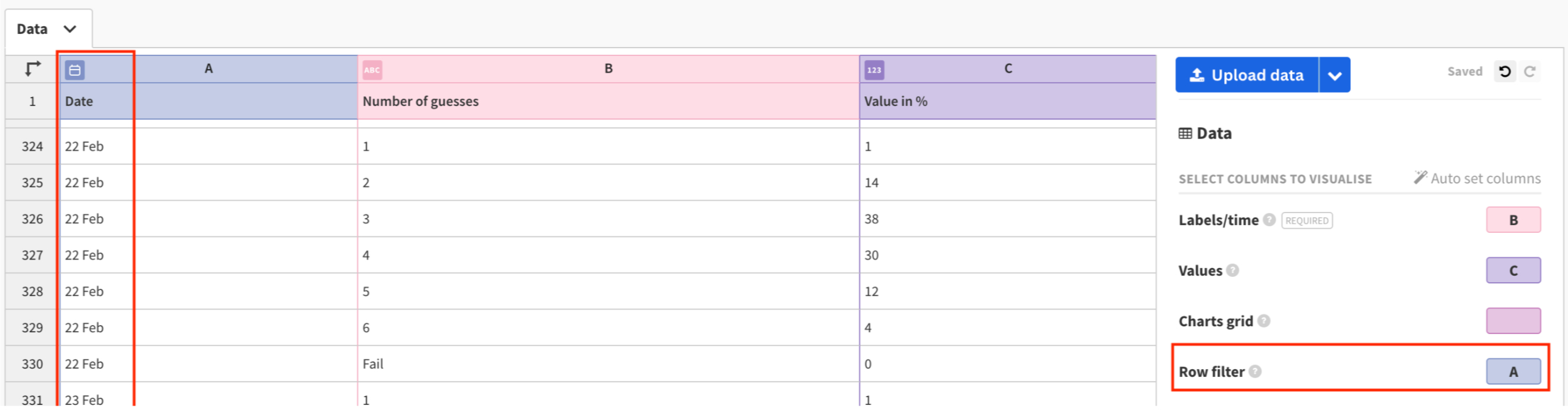Image resolution: width=1568 pixels, height=418 pixels.
Task: Click the help icon beside Row filter
Action: 1255,372
